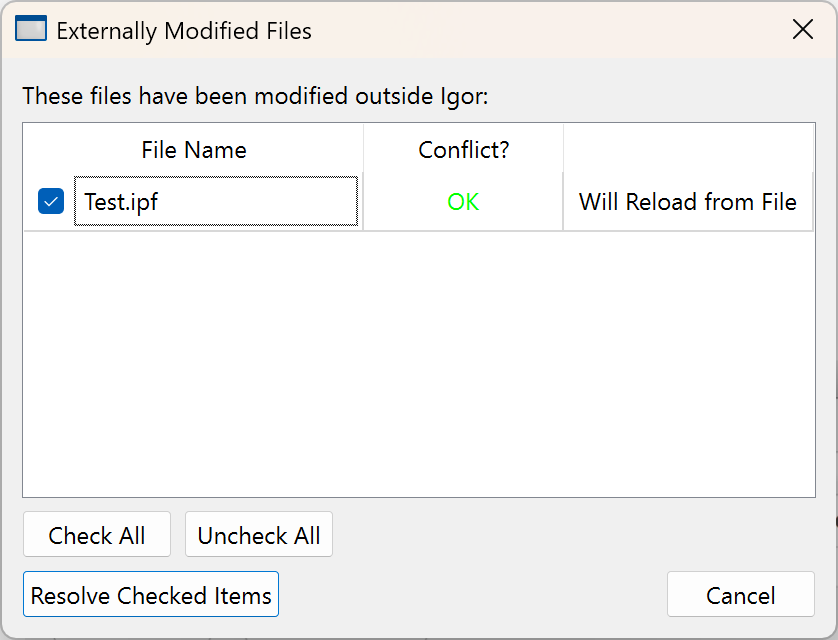Click the Will Reload from File cell
838x640 pixels.
tap(688, 202)
